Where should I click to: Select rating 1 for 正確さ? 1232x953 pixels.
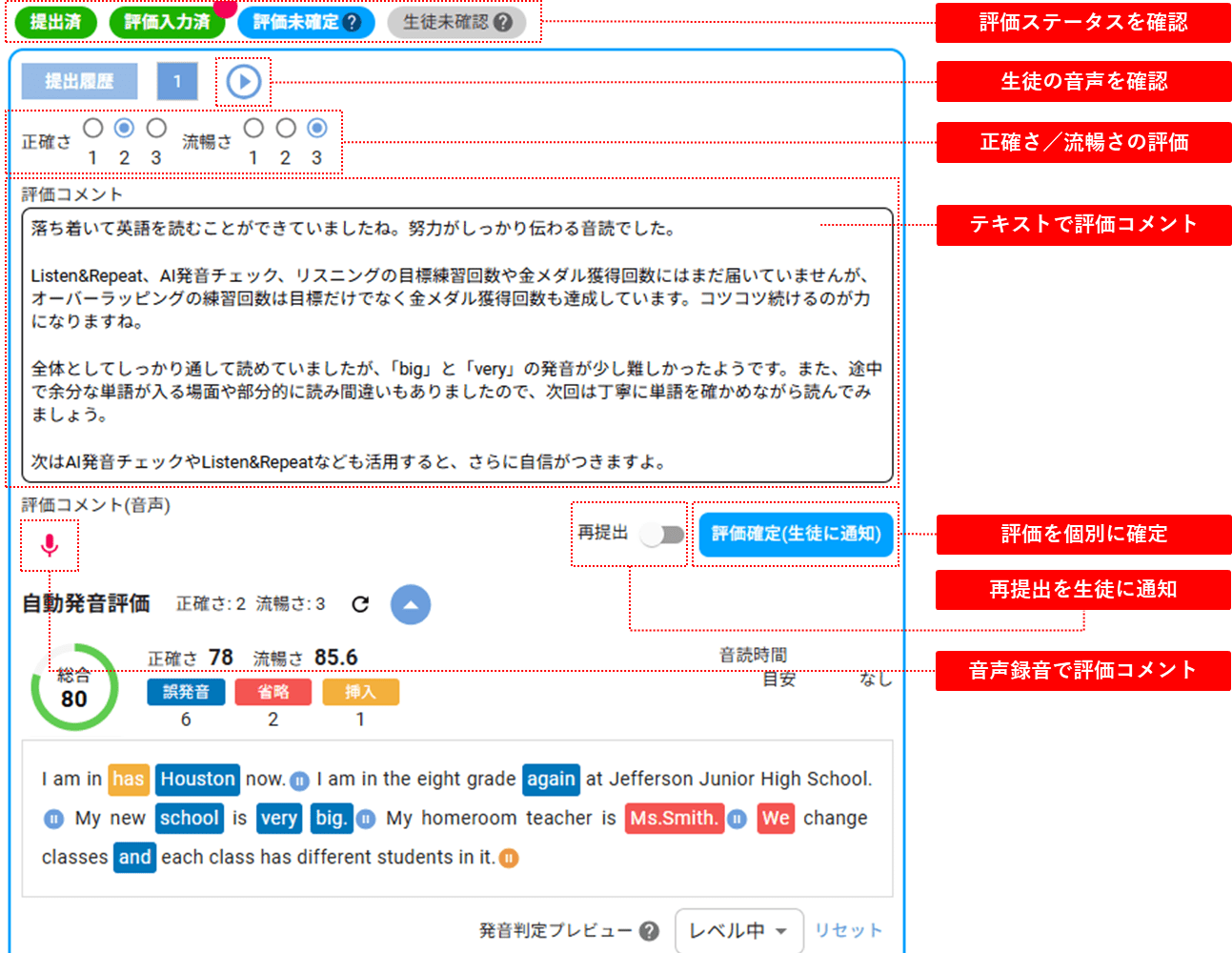tap(95, 127)
